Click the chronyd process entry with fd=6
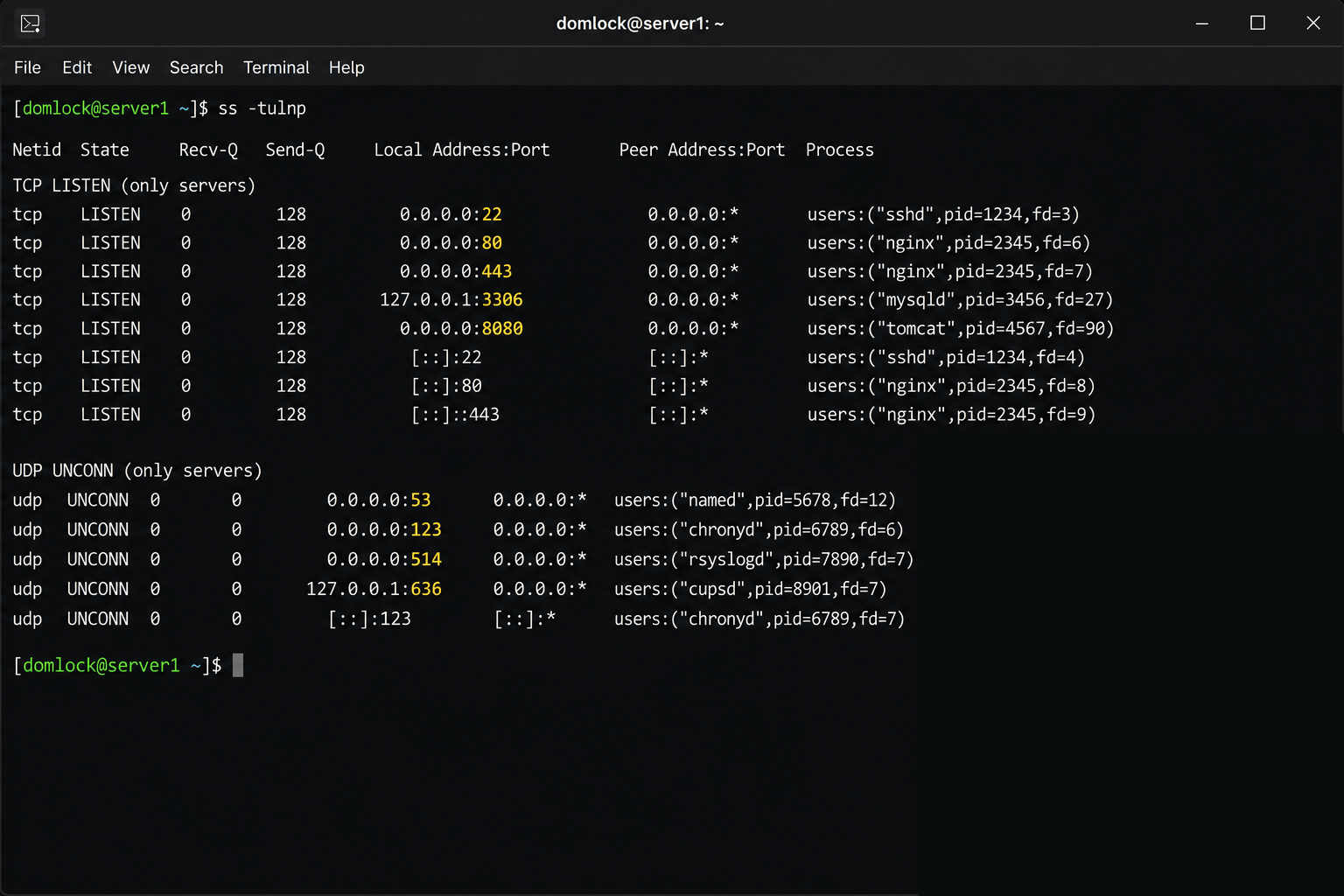 click(x=759, y=530)
